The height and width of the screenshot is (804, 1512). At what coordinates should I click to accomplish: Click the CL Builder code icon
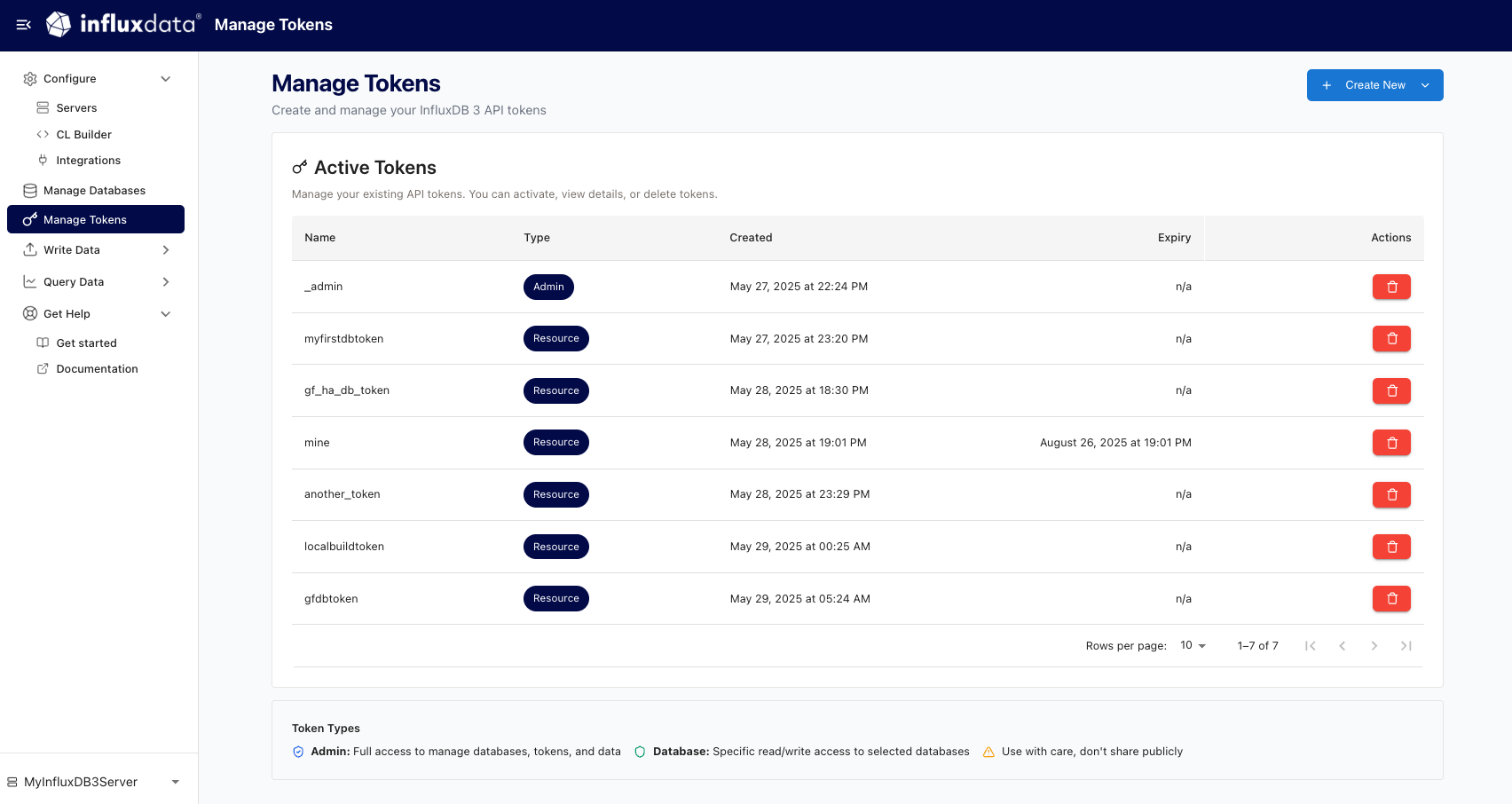pyautogui.click(x=43, y=134)
